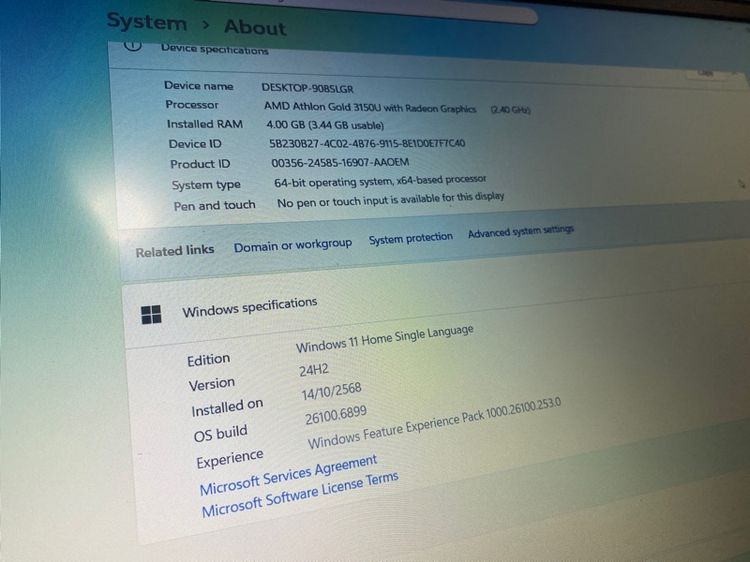Screen dimensions: 750x562
Task: Click the Version label
Action: (x=211, y=384)
